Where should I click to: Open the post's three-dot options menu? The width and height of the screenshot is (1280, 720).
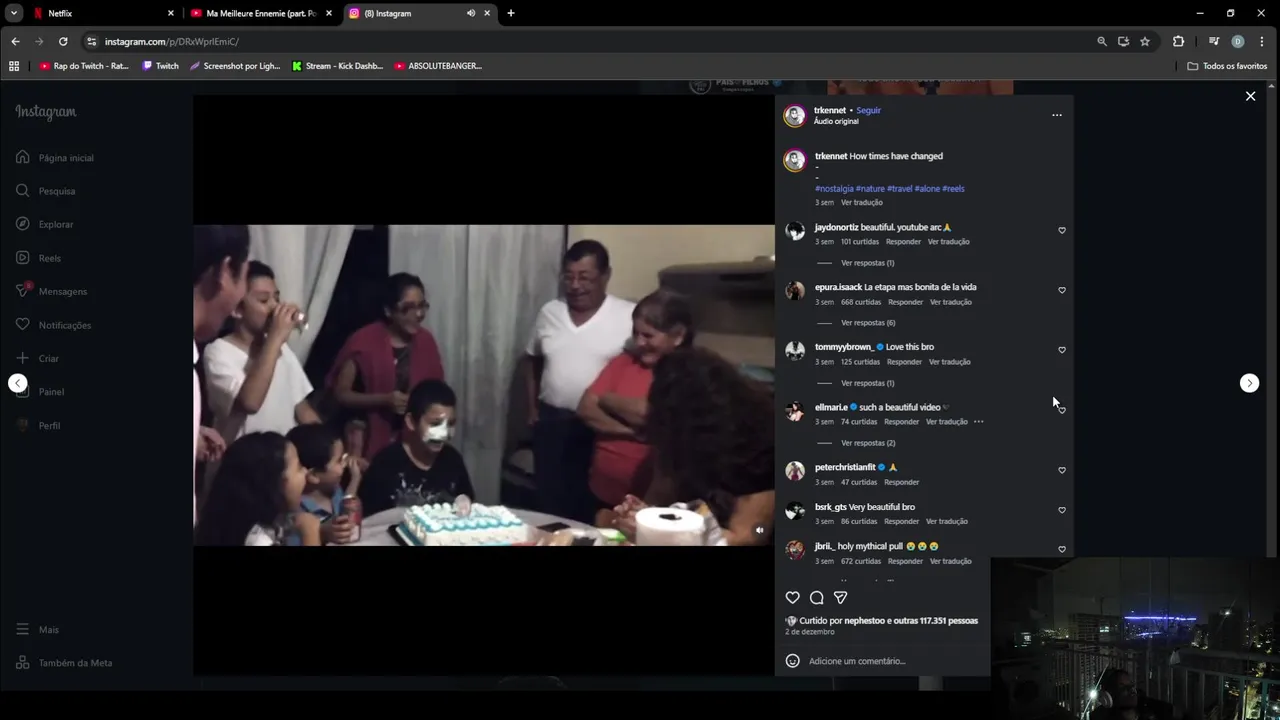tap(1057, 115)
